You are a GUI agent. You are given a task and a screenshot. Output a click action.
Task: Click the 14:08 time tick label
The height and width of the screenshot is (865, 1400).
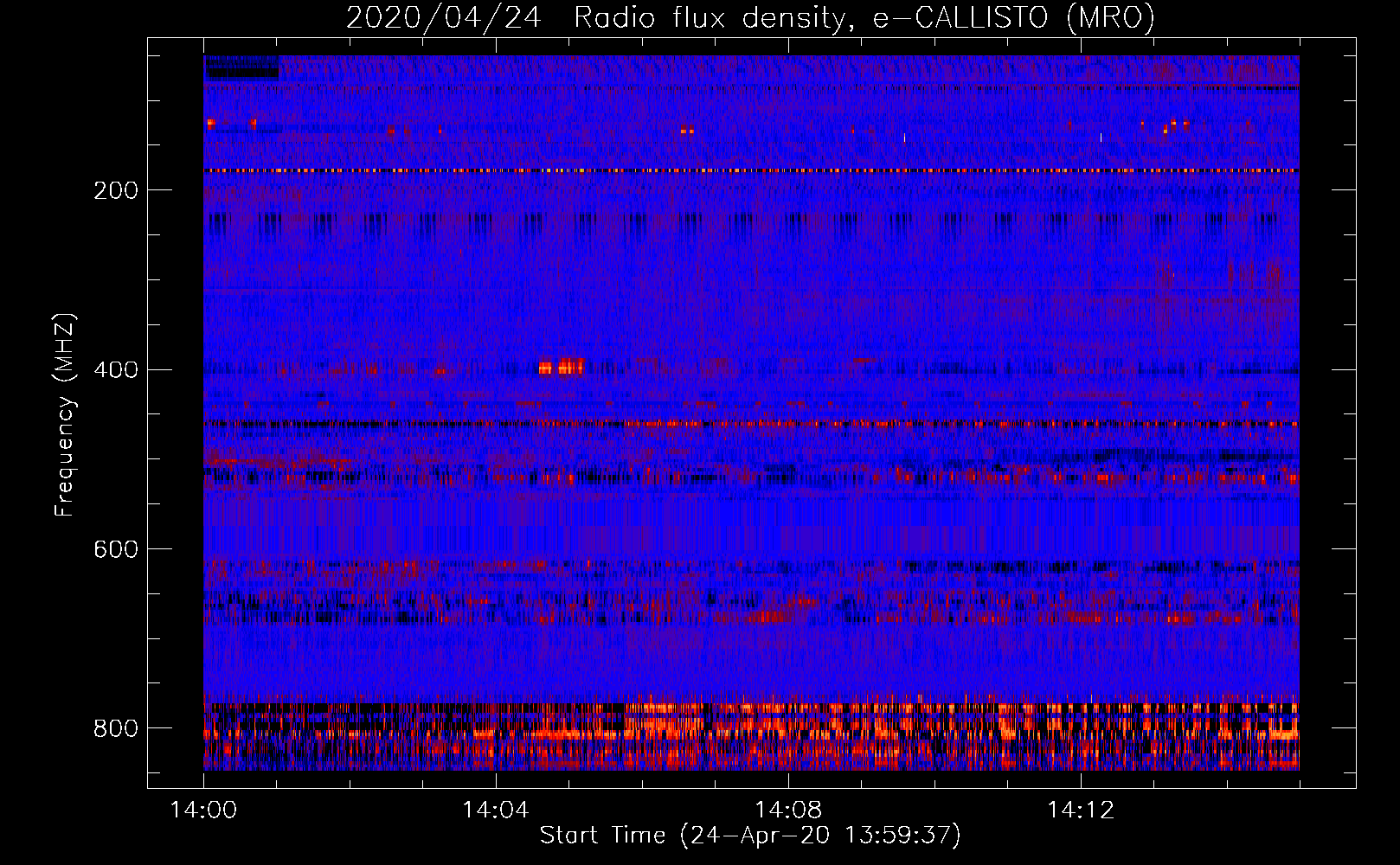point(788,810)
